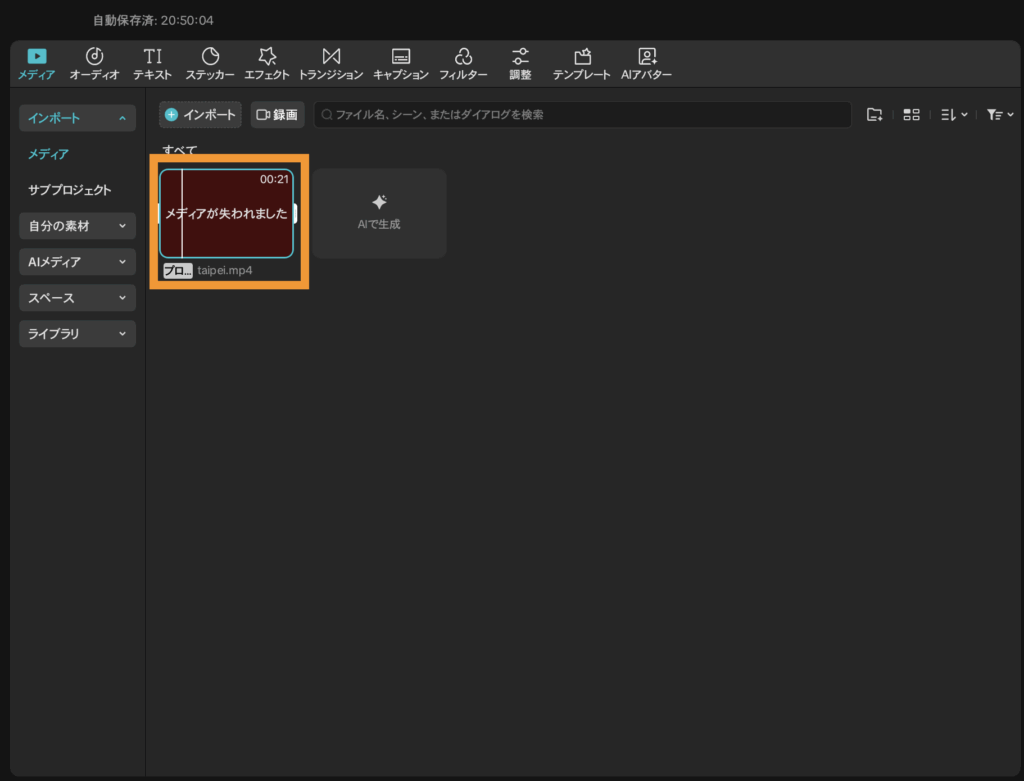1024x781 pixels.
Task: Select サブプロジェクト in the sidebar
Action: (70, 190)
